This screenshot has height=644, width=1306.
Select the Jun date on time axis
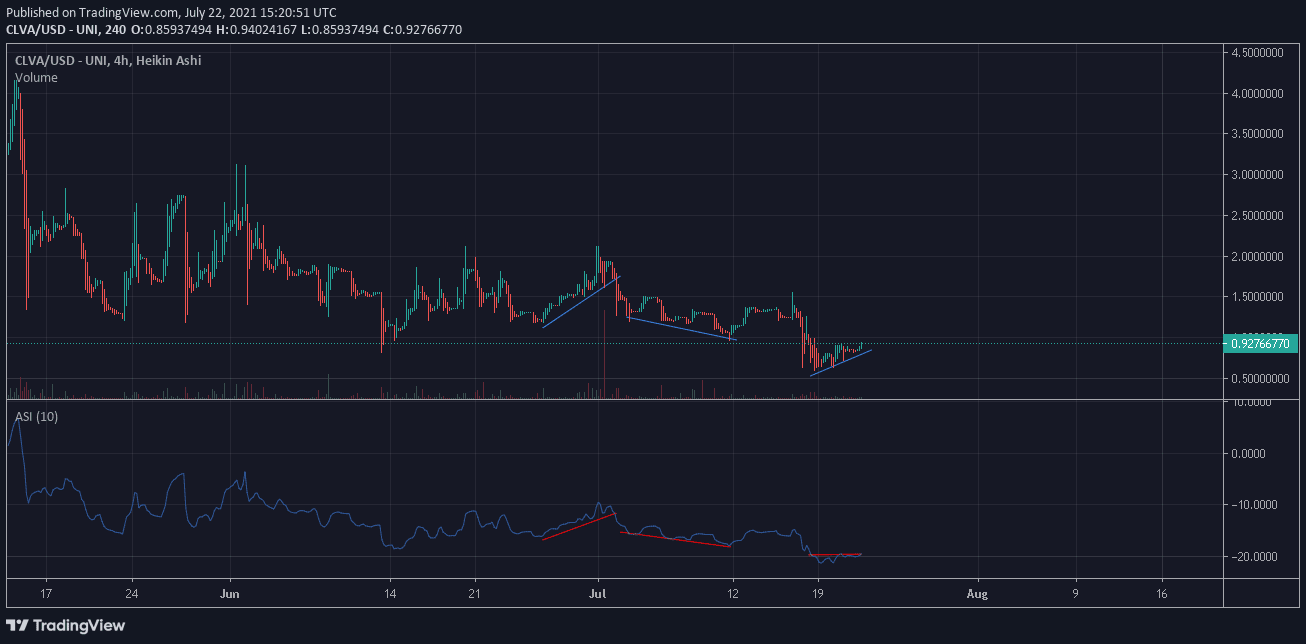pyautogui.click(x=230, y=592)
